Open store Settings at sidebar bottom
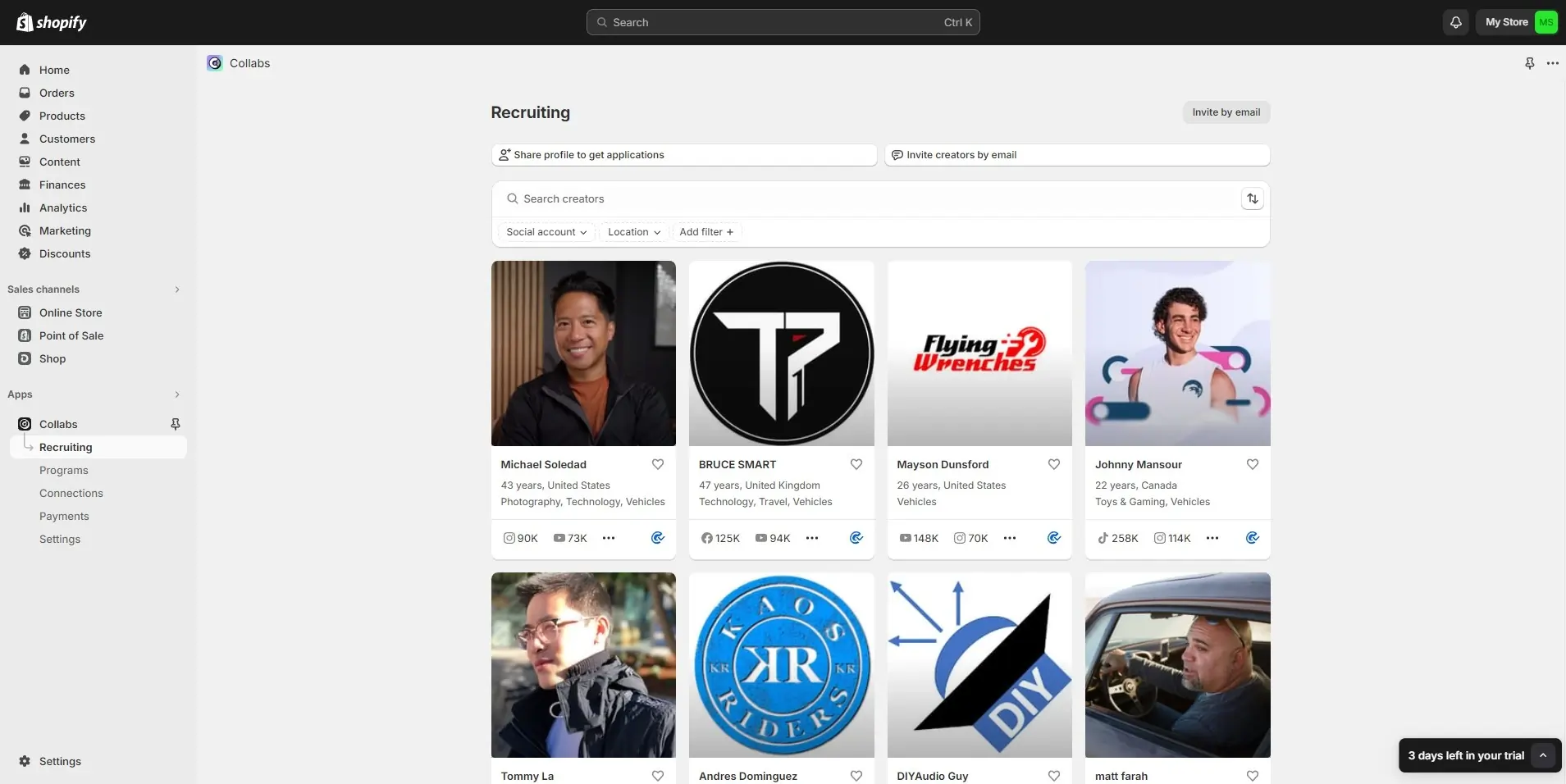Screen dimensions: 1566x784 pos(60,761)
